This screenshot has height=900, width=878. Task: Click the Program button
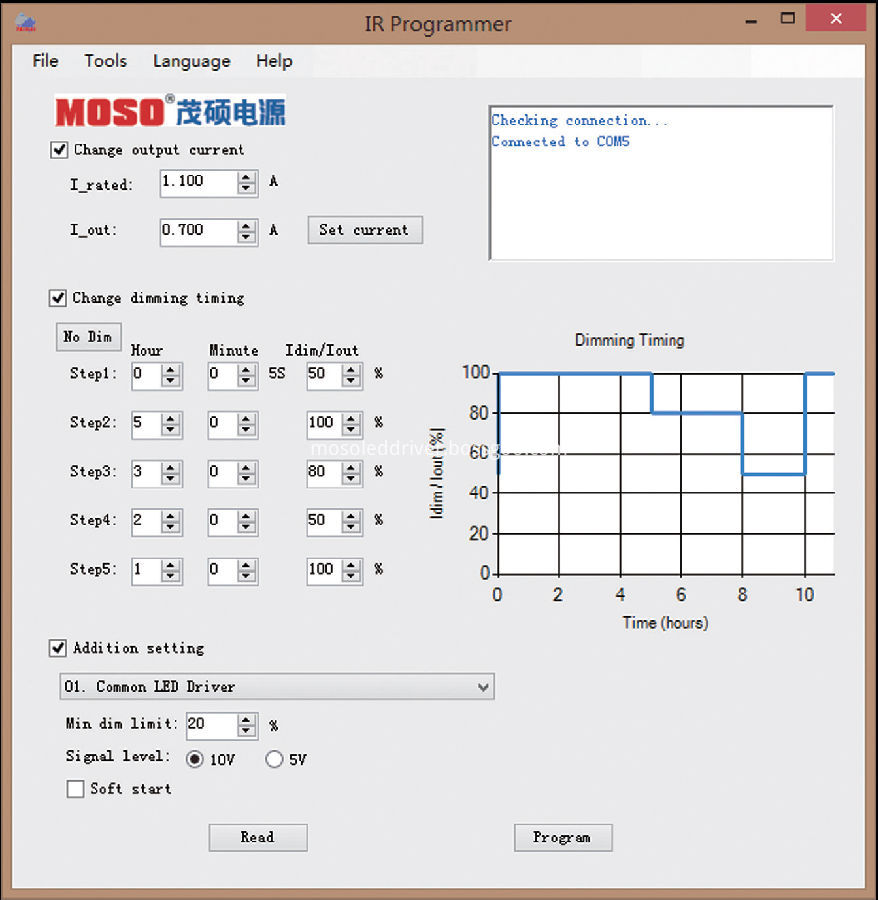(x=562, y=837)
